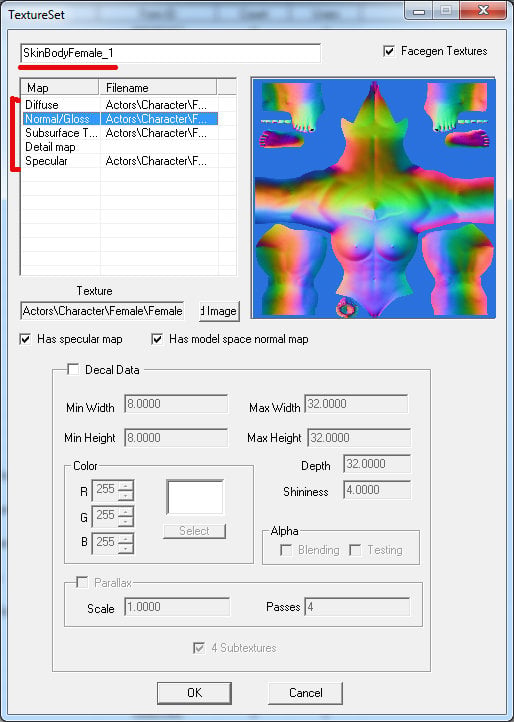The image size is (514, 722).
Task: Increase the G value with up arrow
Action: click(x=126, y=512)
